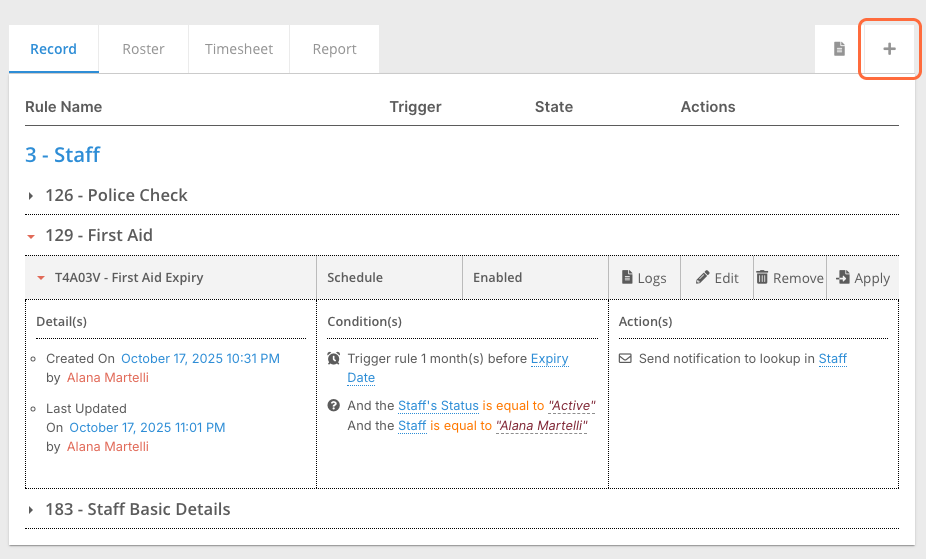Viewport: 926px width, 559px height.
Task: Expand the 183 - Staff Basic Details group
Action: [31, 509]
